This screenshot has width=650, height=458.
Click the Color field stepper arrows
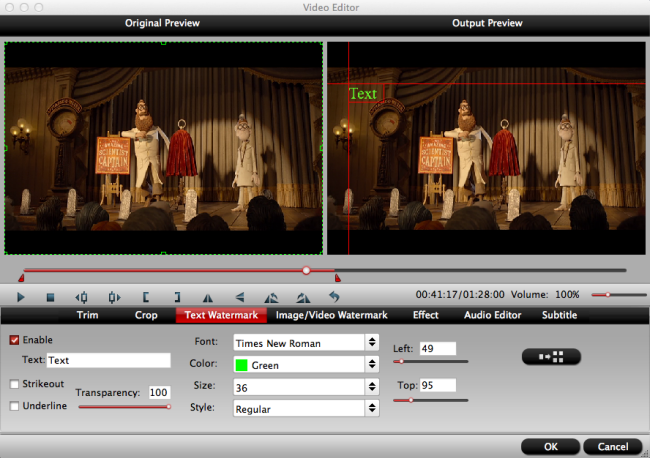pos(372,364)
